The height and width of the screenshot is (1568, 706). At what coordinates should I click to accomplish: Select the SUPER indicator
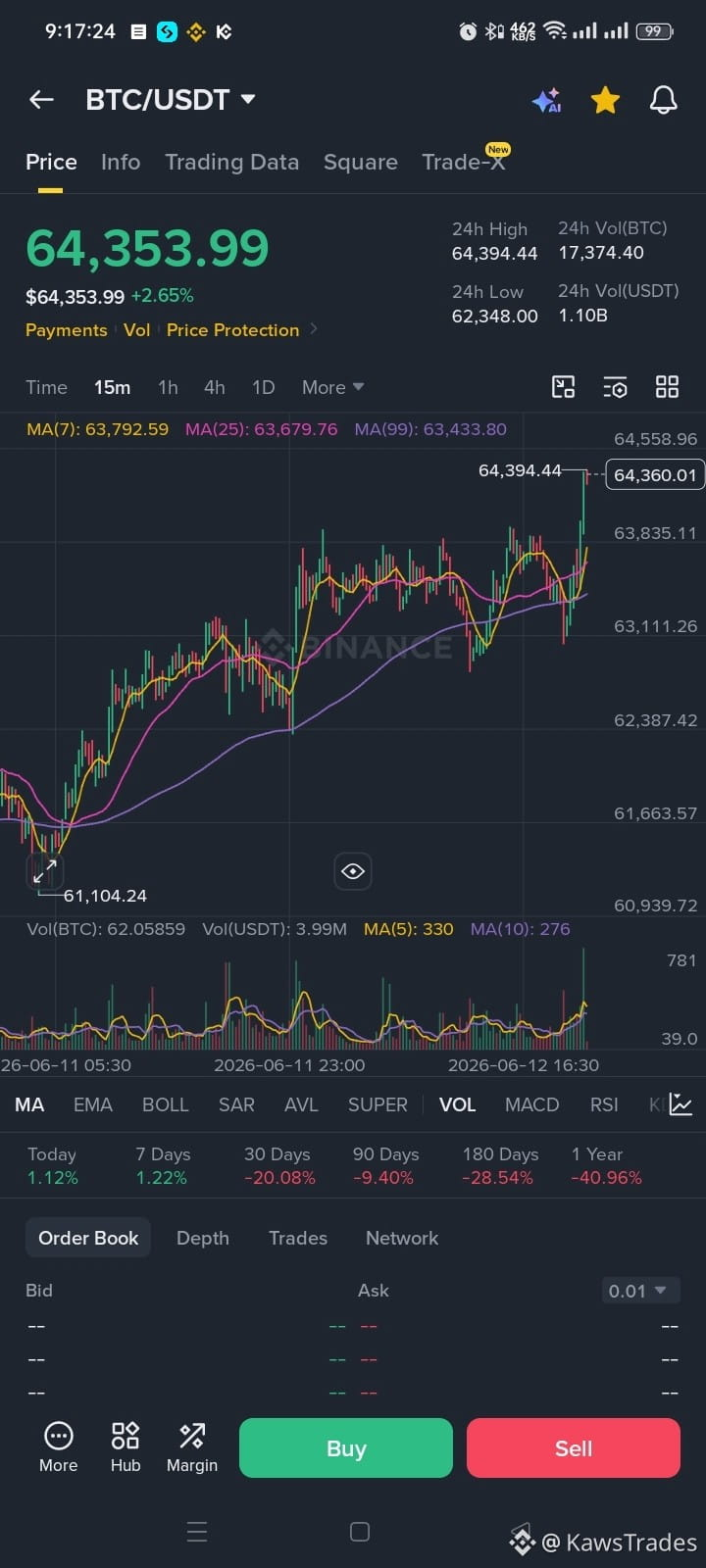(378, 1104)
